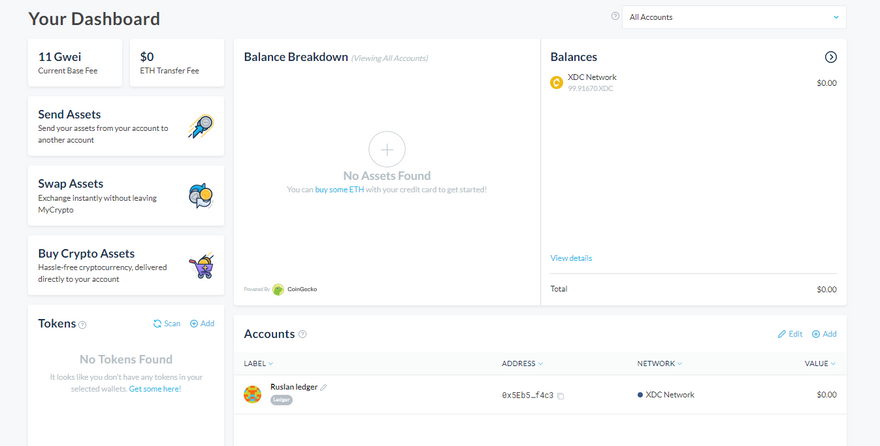Image resolution: width=880 pixels, height=446 pixels.
Task: Edit the Ruslan ledger label pencil
Action: 323,387
